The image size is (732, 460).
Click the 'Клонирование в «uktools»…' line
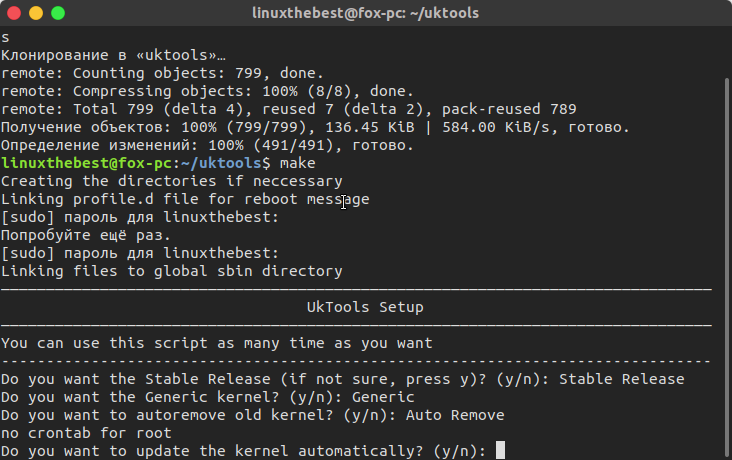point(113,55)
